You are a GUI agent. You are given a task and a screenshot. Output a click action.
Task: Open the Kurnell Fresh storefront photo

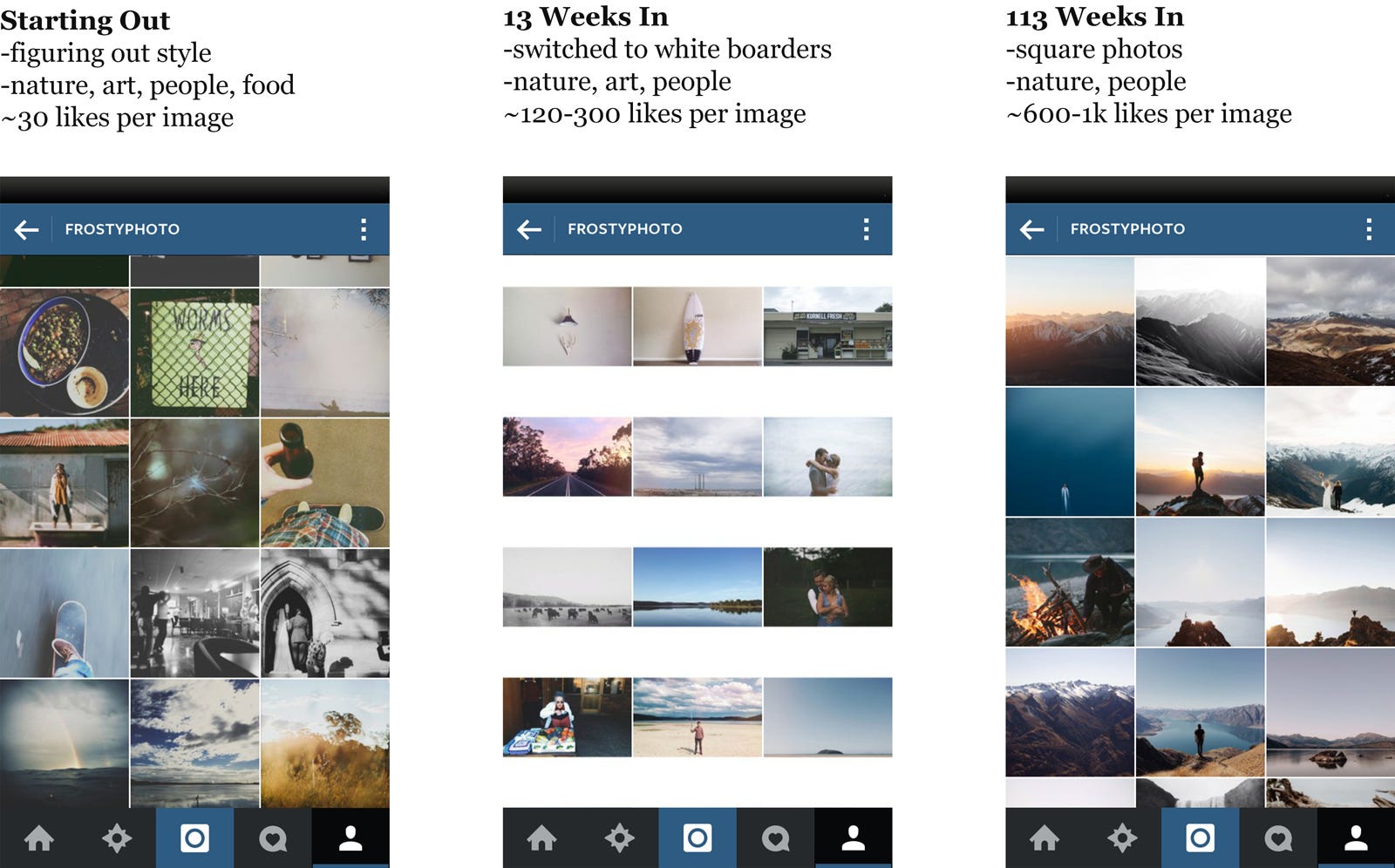827,326
